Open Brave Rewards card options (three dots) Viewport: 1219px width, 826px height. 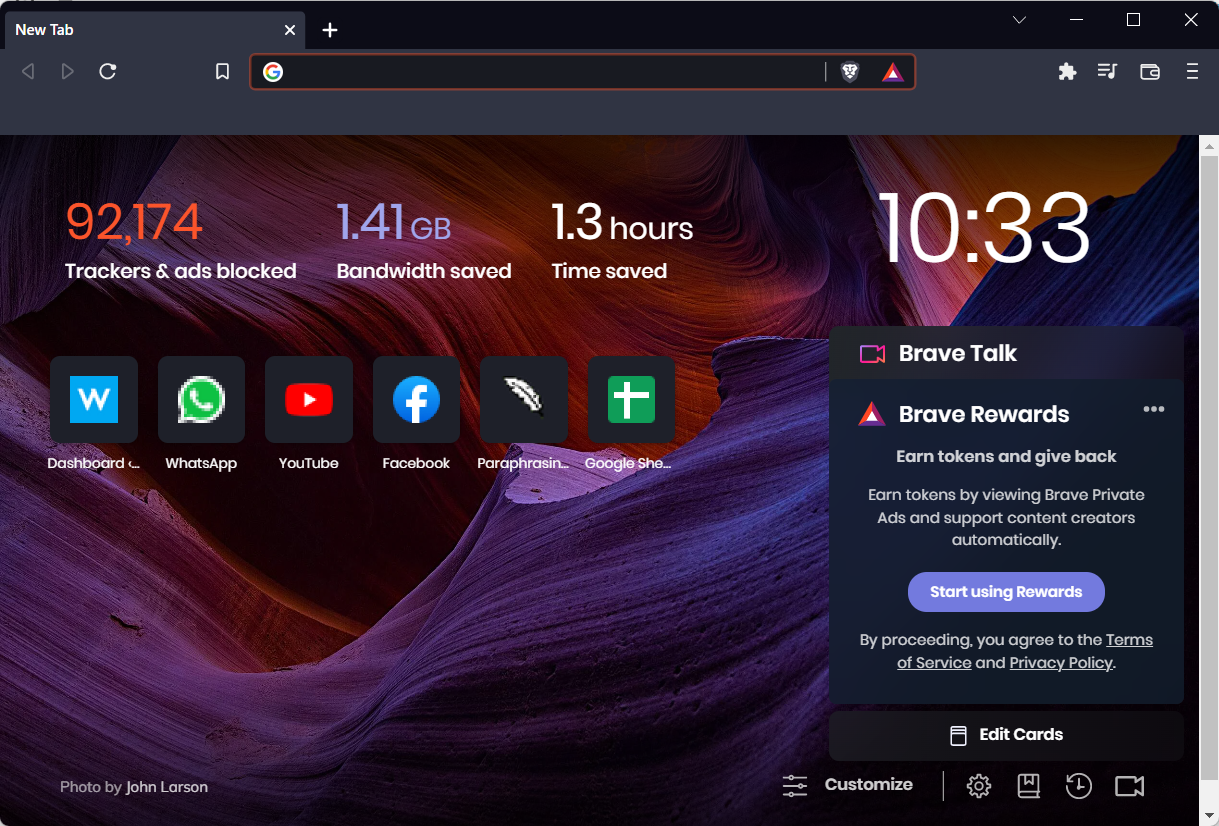1154,409
